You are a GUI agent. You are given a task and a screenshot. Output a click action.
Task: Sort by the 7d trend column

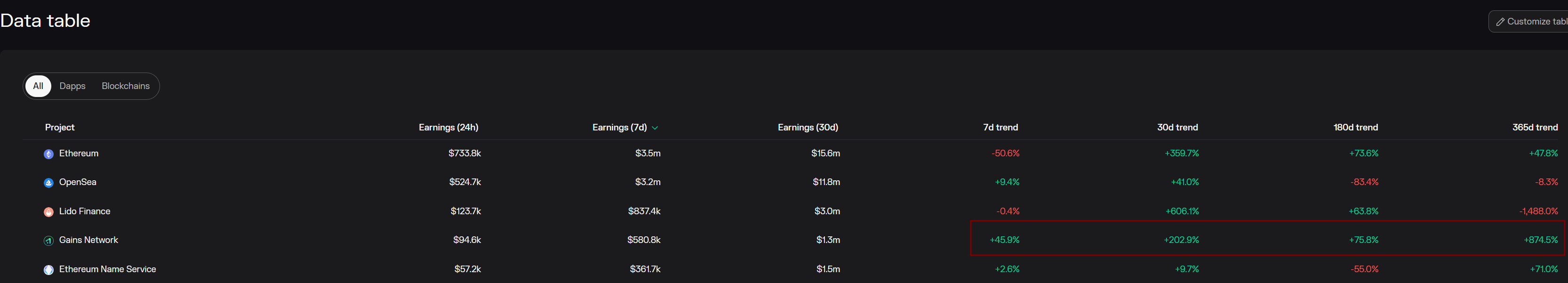click(x=1000, y=127)
